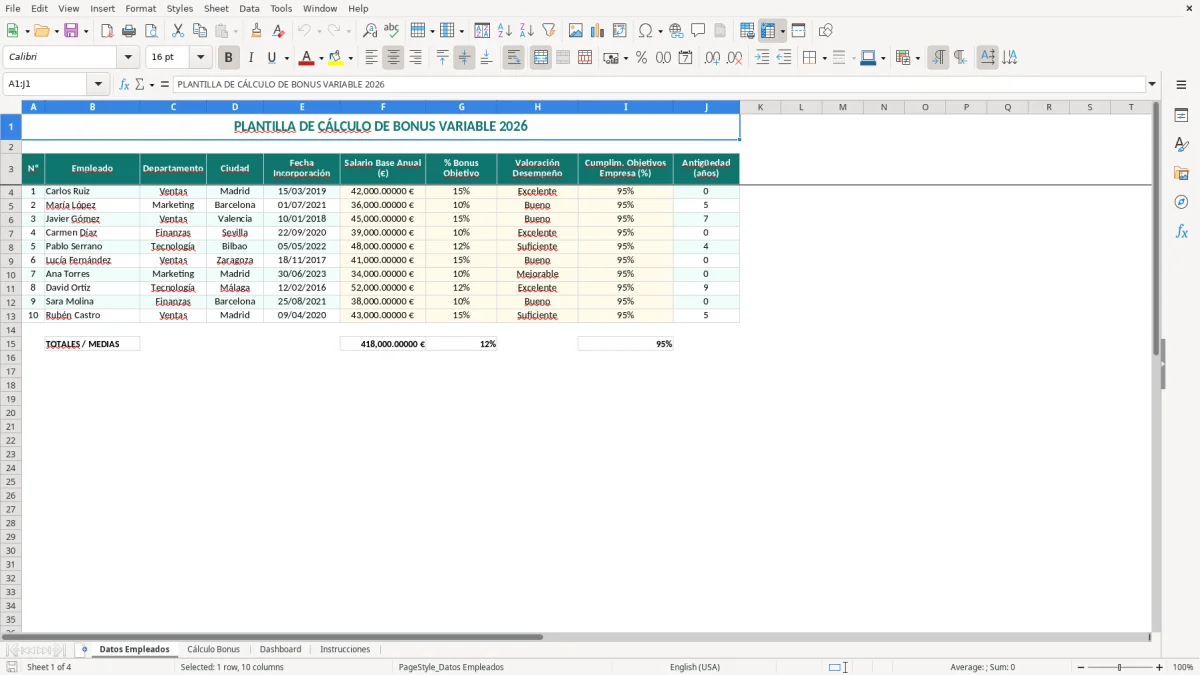Open sidebar Gallery panel
The height and width of the screenshot is (675, 1200).
pyautogui.click(x=1181, y=173)
